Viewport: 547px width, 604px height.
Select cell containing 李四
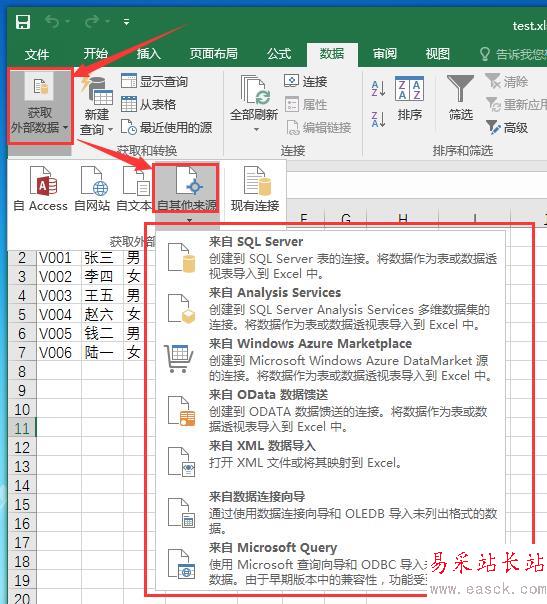(102, 277)
